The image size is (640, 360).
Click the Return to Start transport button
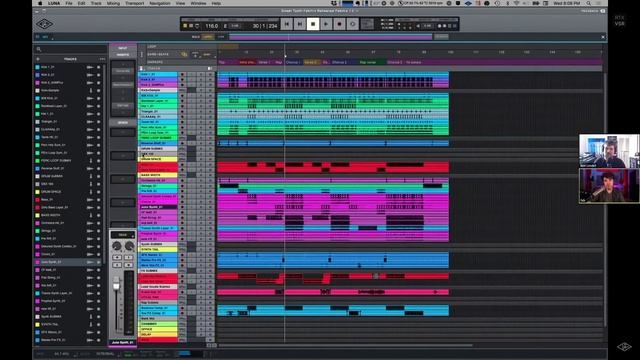[287, 24]
